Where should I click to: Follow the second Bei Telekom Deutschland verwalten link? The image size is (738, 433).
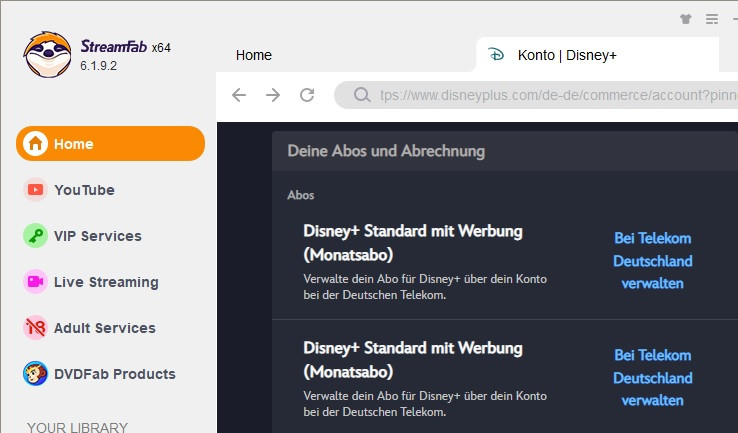pyautogui.click(x=652, y=378)
